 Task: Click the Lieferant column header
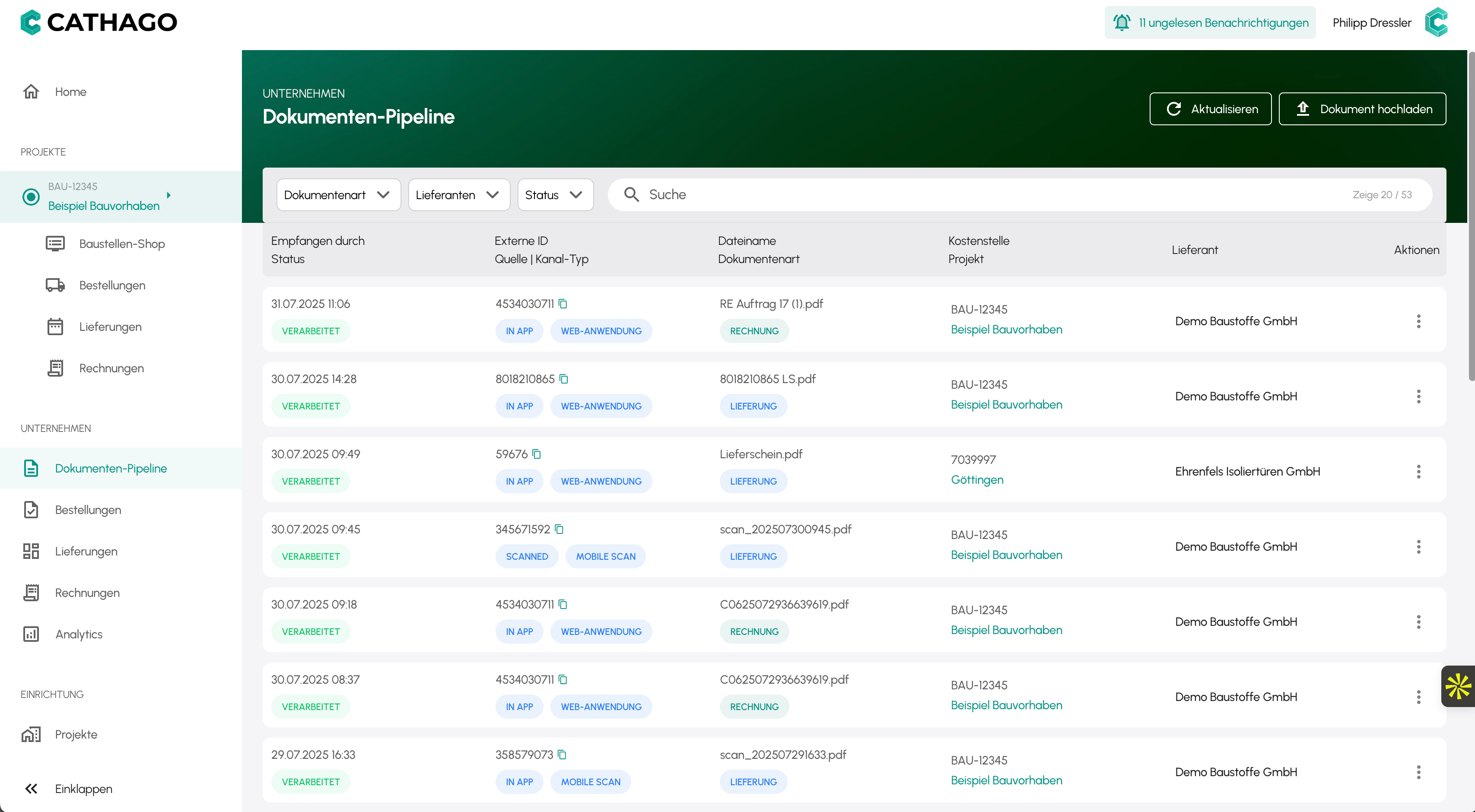(1195, 250)
